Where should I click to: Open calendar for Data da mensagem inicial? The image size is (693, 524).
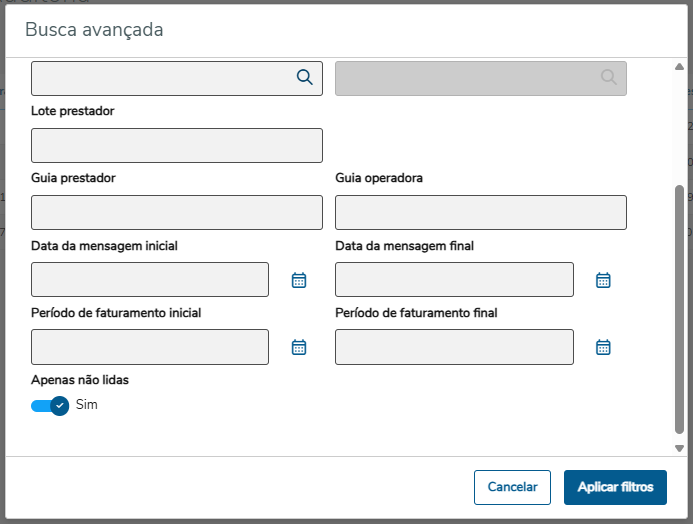click(x=298, y=280)
